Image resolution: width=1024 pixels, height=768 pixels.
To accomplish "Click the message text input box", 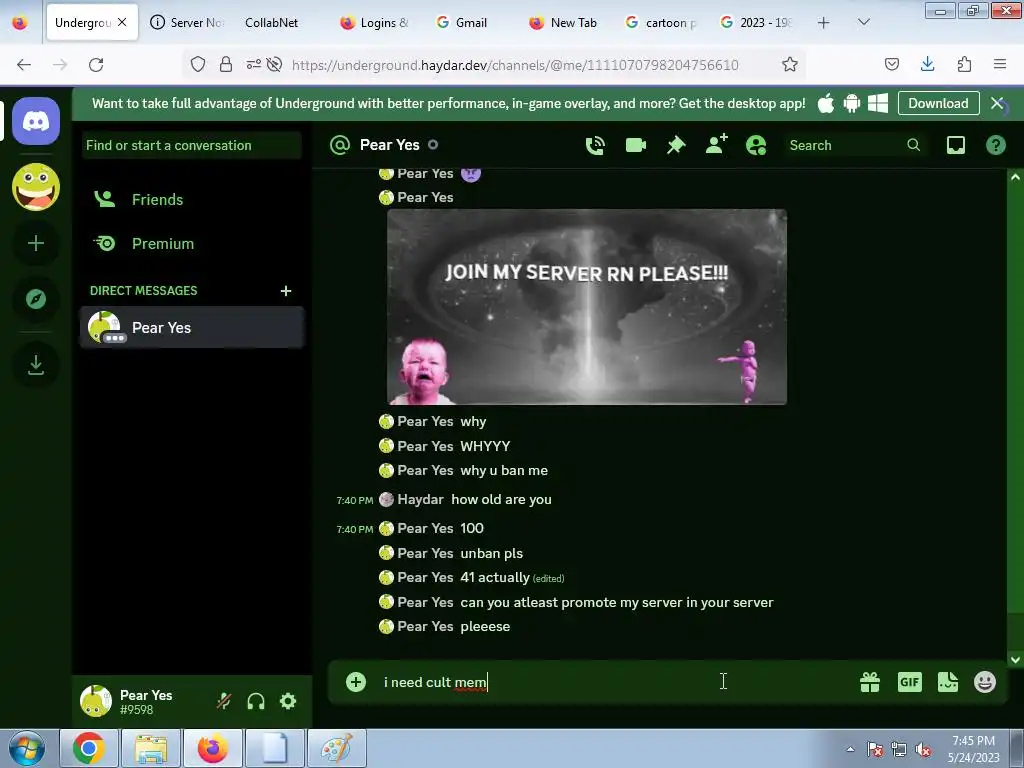I will click(614, 682).
